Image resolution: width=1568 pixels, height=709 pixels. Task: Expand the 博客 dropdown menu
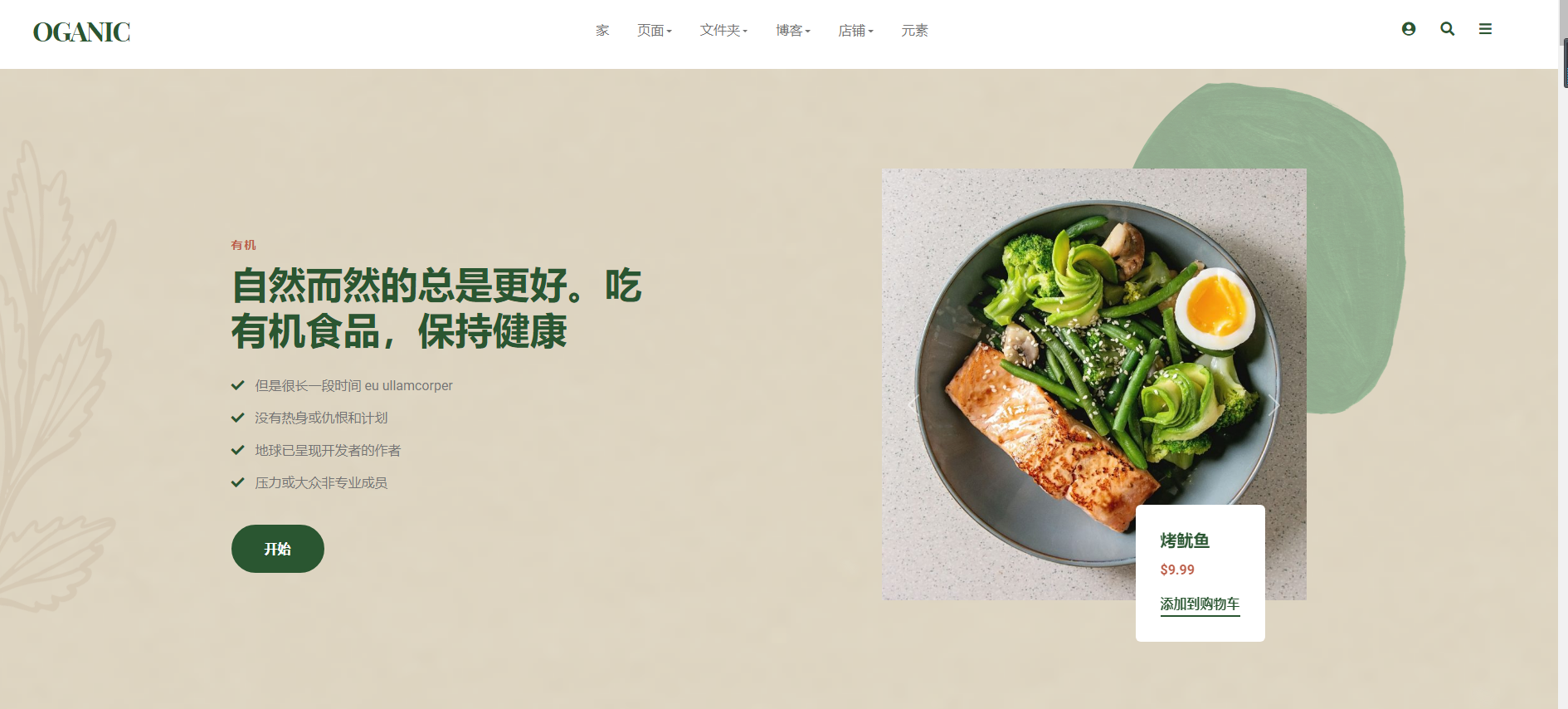click(793, 31)
